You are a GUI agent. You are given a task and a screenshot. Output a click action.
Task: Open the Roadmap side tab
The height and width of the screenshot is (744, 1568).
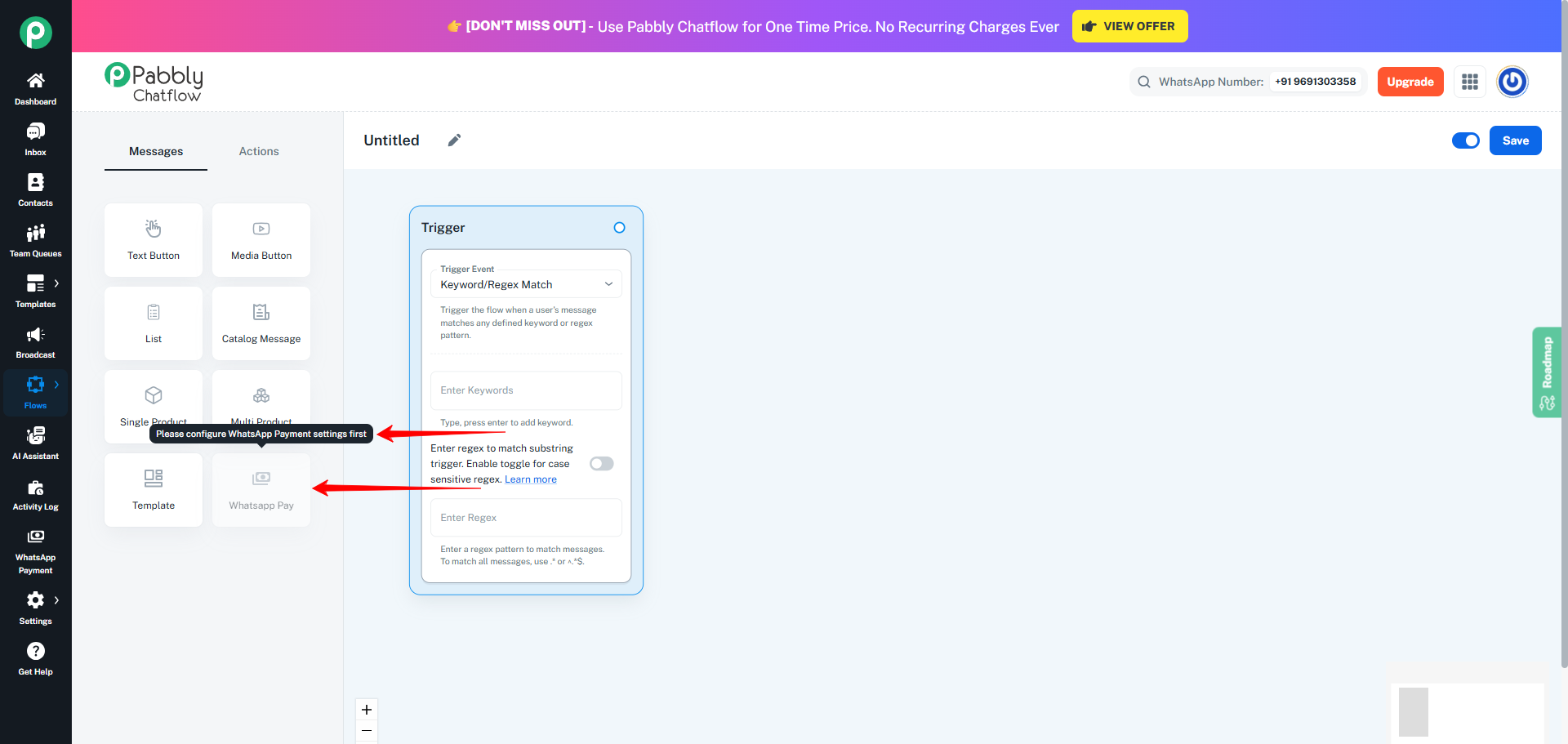[1547, 372]
